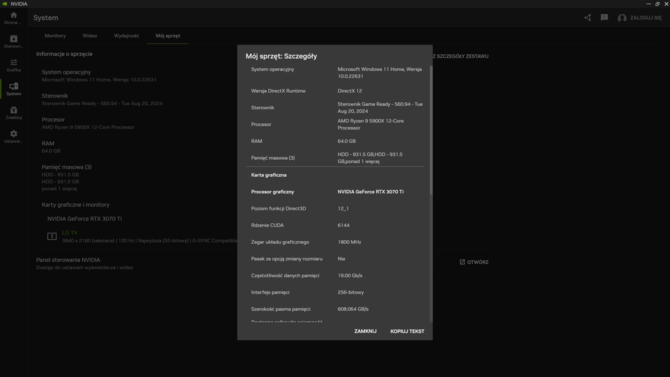670x377 pixels.
Task: Go to the Grafika sidebar section
Action: (13, 65)
